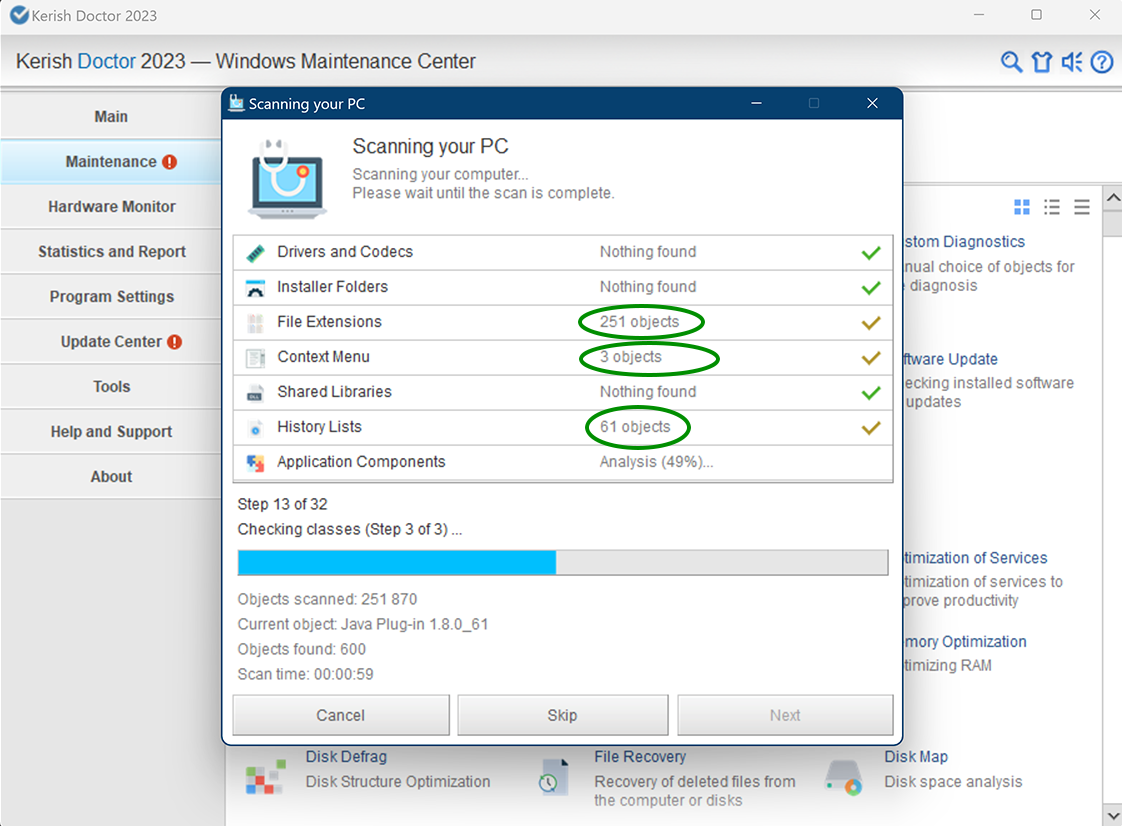Click the 'Analysis (49%)...' status text
Screen dimensions: 1122x826
pyautogui.click(x=656, y=462)
